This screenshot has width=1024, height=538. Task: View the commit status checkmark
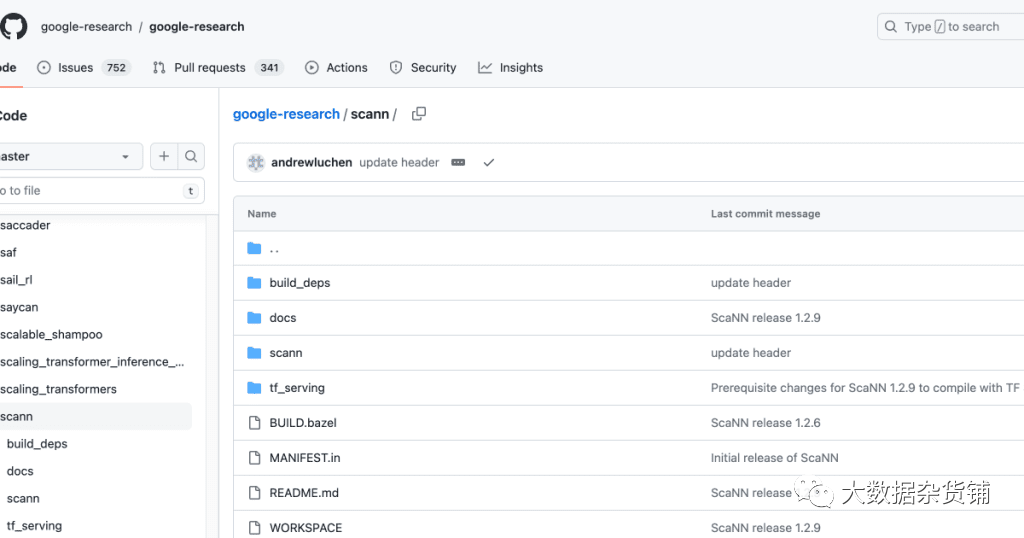click(488, 163)
